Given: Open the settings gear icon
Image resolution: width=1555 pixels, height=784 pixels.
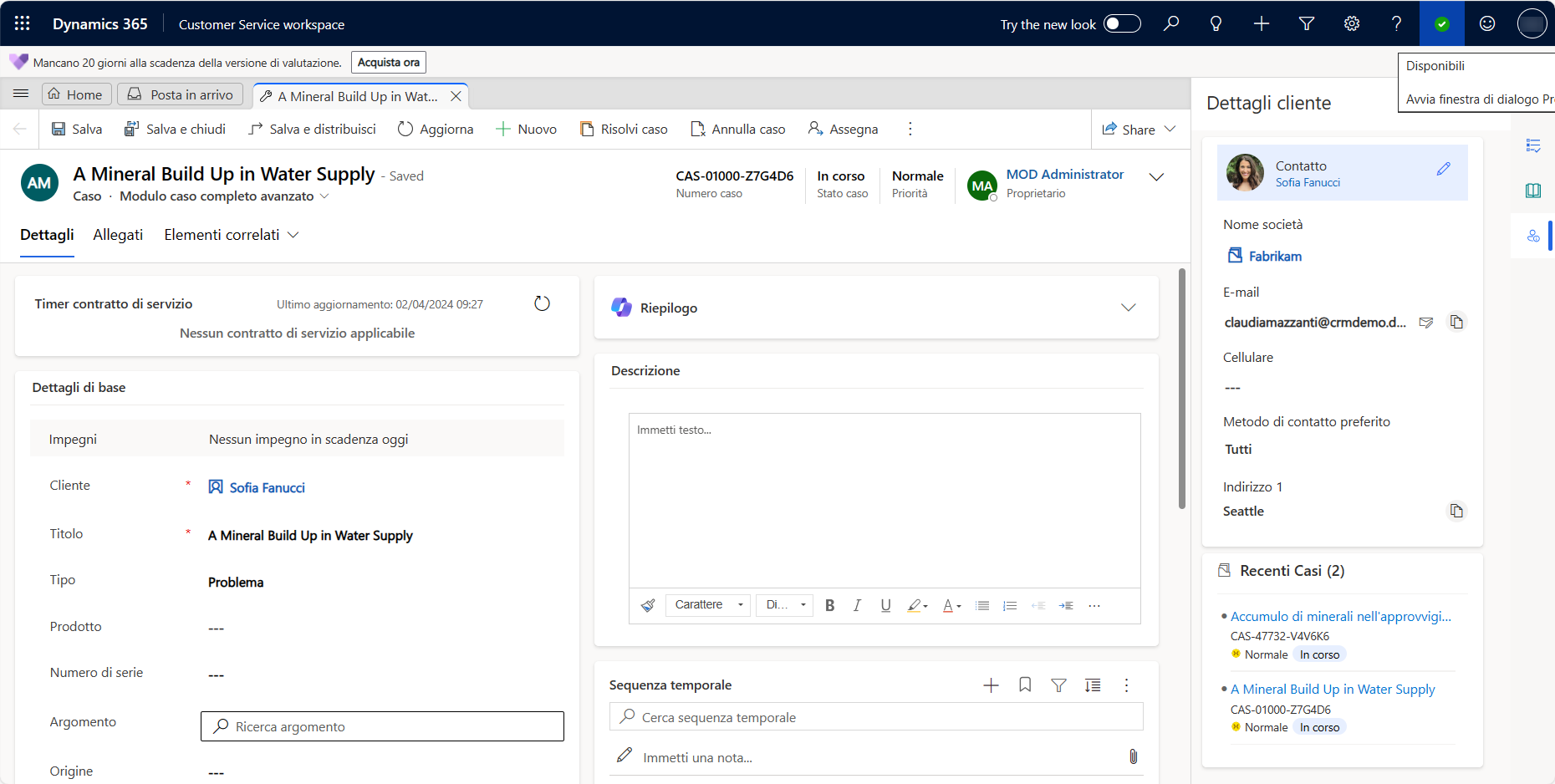Looking at the screenshot, I should click(1352, 23).
